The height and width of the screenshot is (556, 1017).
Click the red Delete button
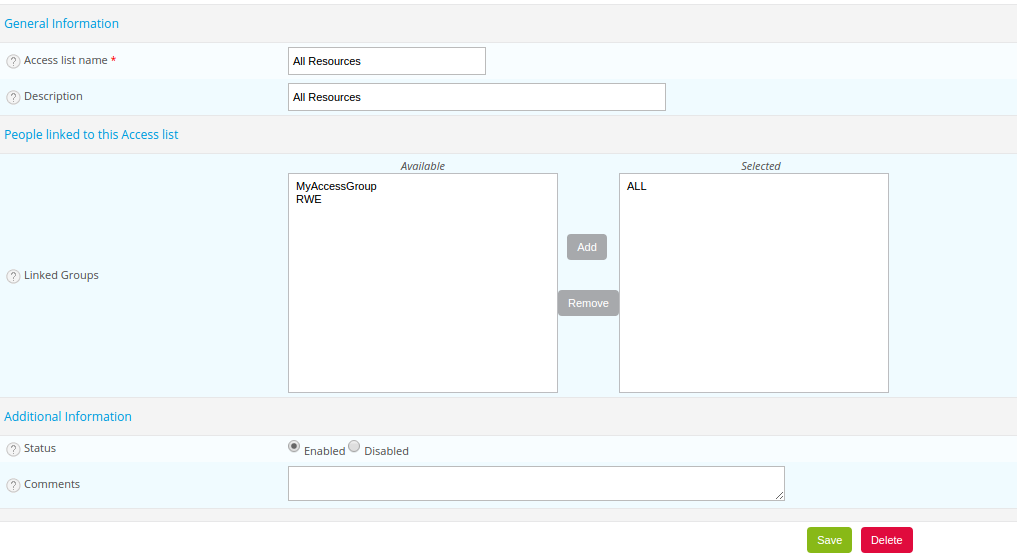(887, 540)
